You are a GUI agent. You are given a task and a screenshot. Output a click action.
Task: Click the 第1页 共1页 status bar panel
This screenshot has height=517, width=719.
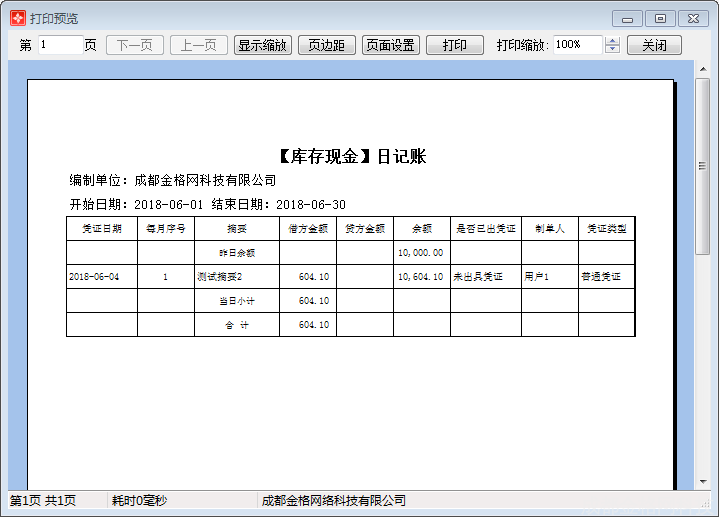click(44, 500)
